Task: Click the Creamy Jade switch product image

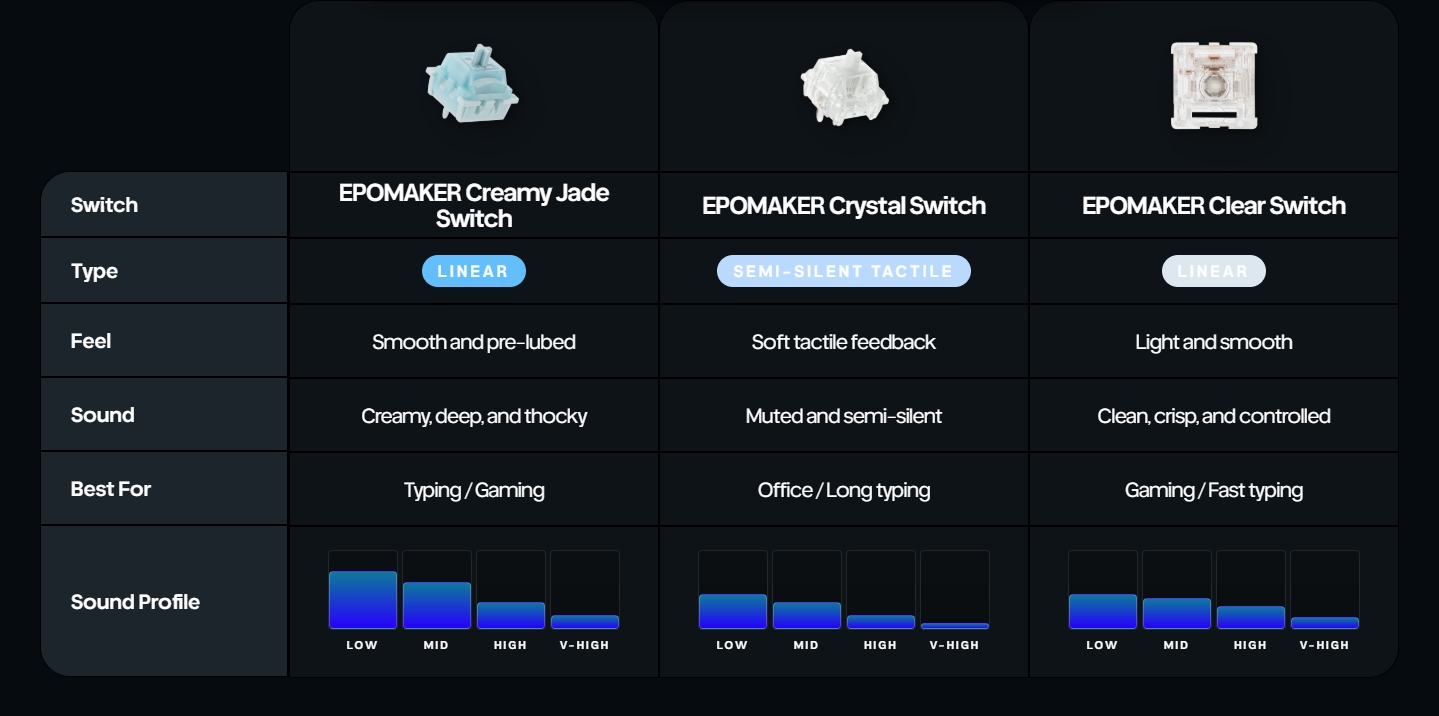Action: point(473,85)
